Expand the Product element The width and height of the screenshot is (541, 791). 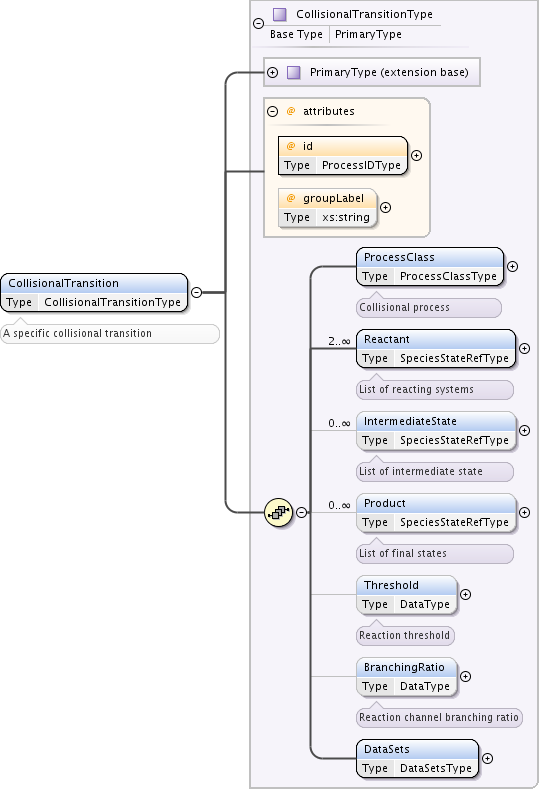click(x=524, y=512)
